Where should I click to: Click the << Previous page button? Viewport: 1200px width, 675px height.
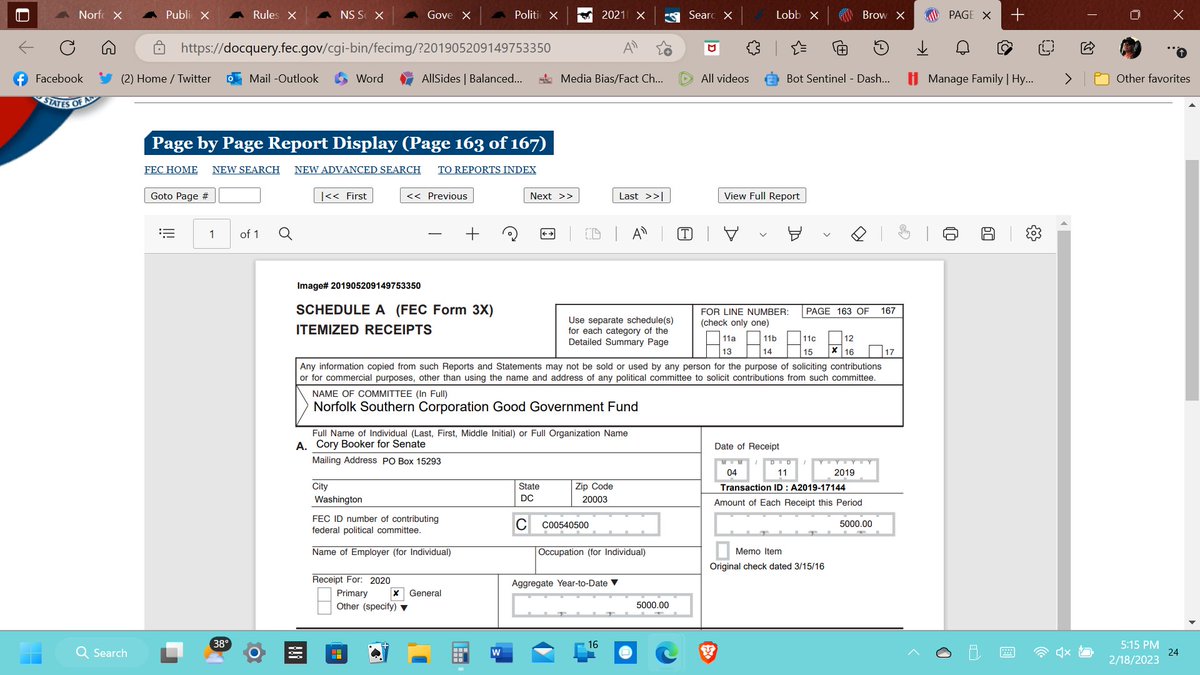click(x=435, y=196)
